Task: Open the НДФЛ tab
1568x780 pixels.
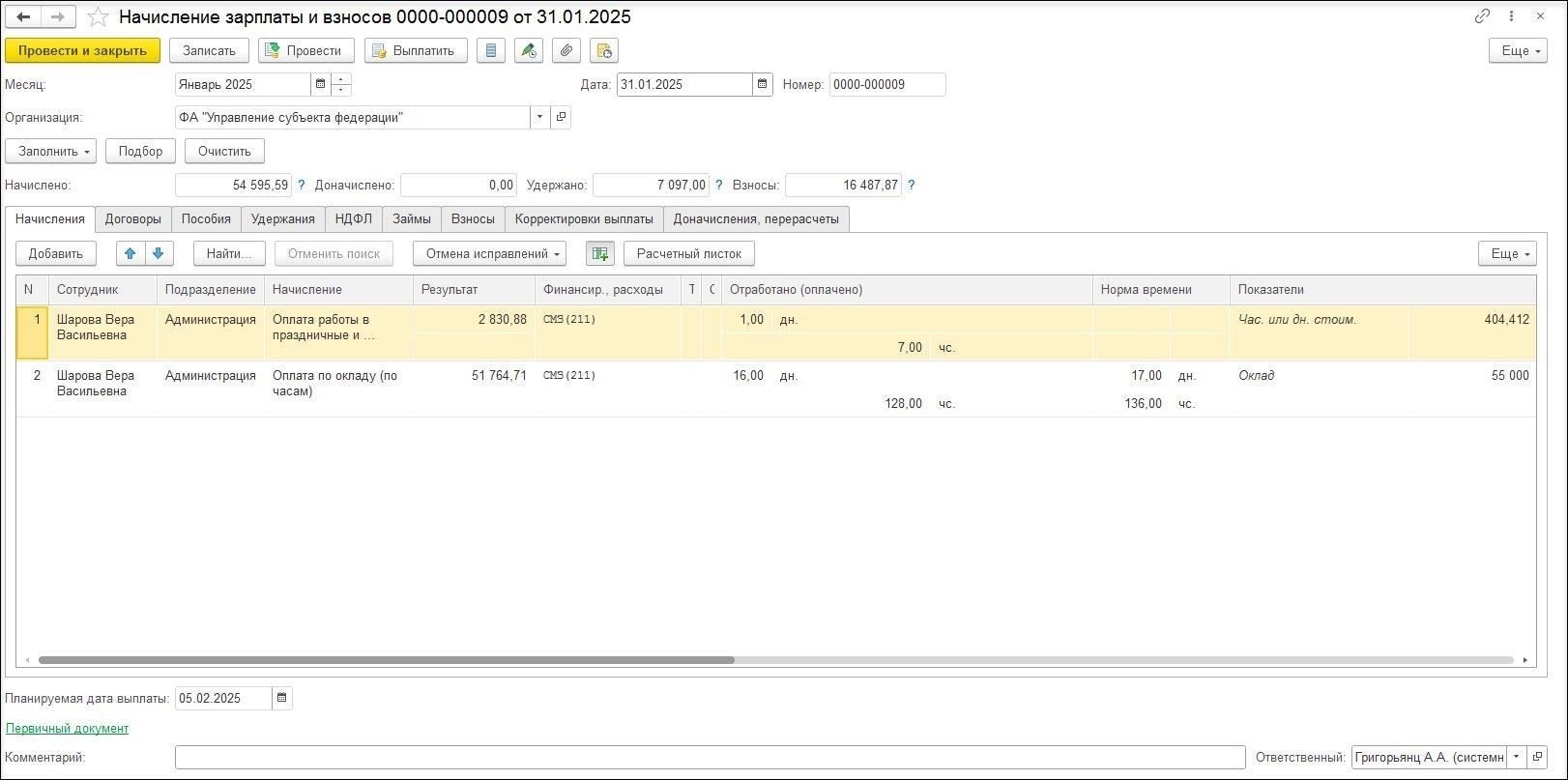Action: point(354,218)
